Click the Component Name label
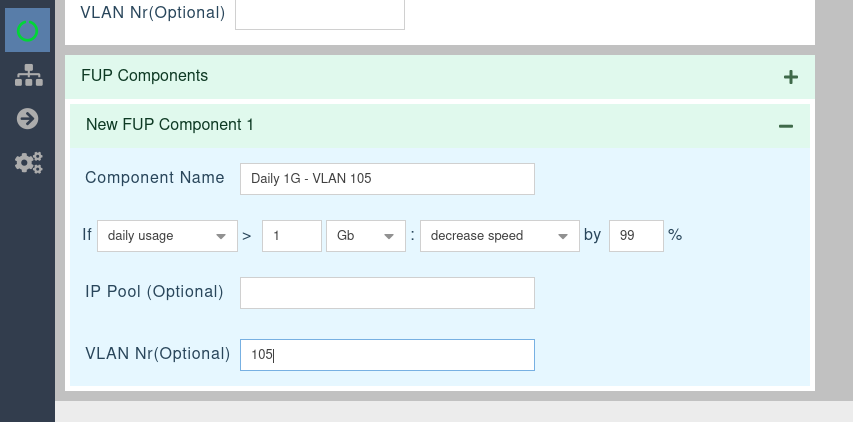Viewport: 853px width, 422px height. 155,178
